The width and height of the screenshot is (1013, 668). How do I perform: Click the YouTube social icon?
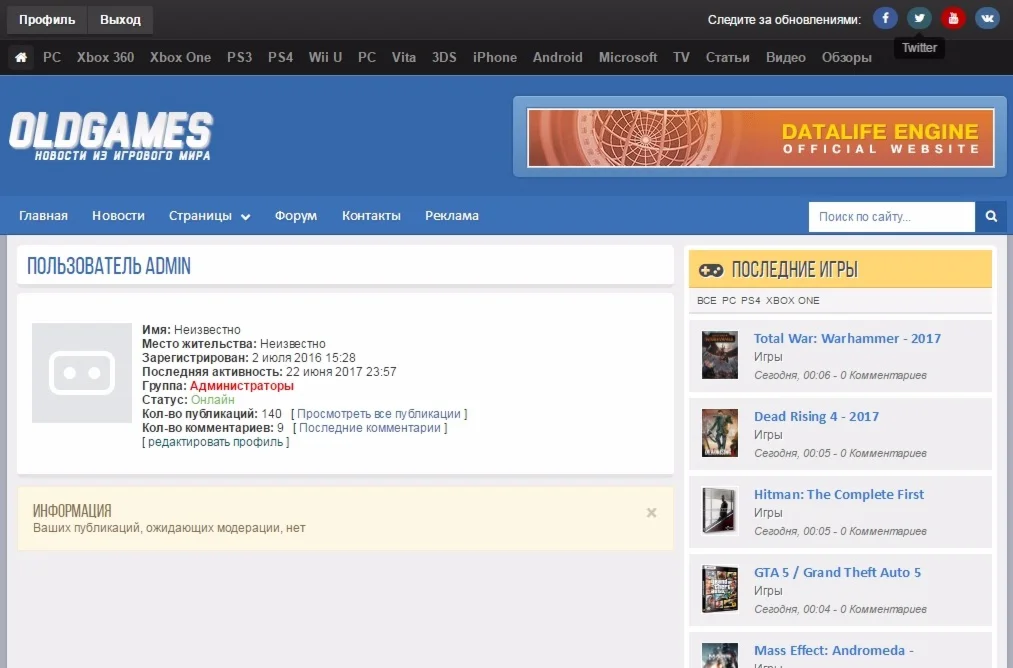point(953,18)
